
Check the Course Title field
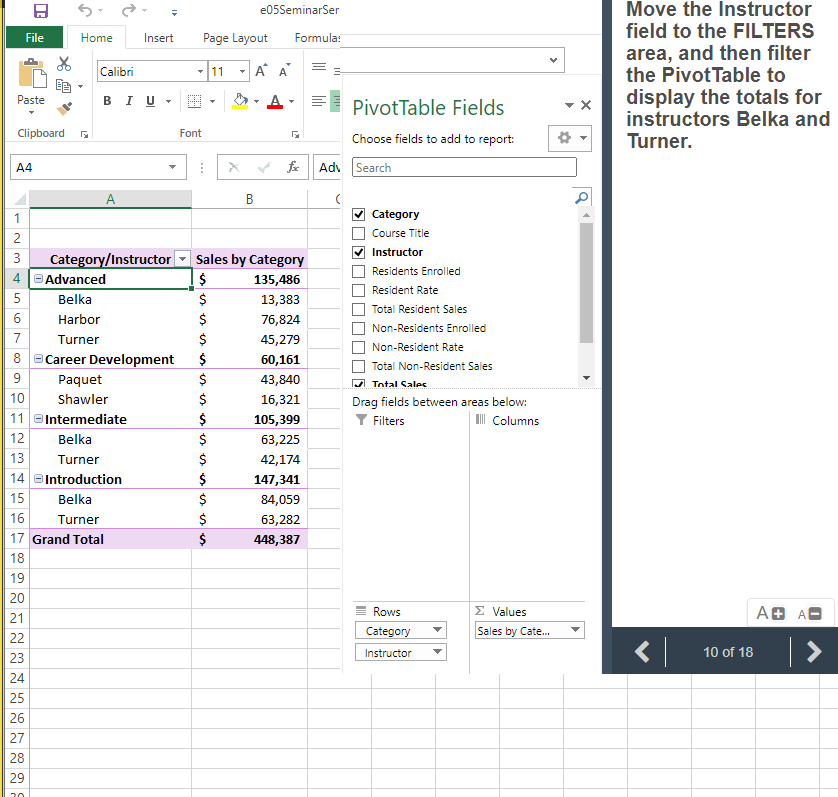[x=358, y=233]
